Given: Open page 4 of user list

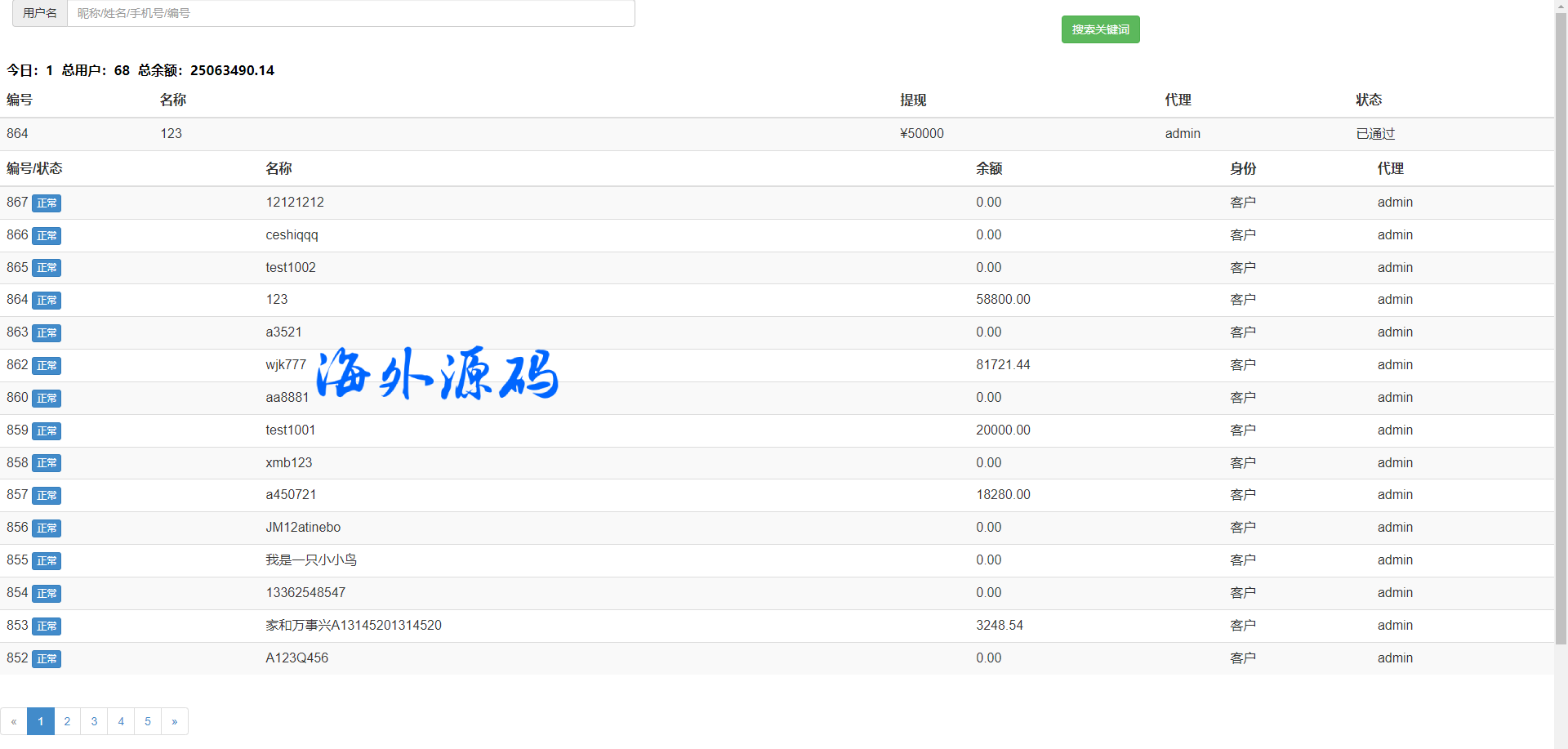Looking at the screenshot, I should tap(121, 721).
